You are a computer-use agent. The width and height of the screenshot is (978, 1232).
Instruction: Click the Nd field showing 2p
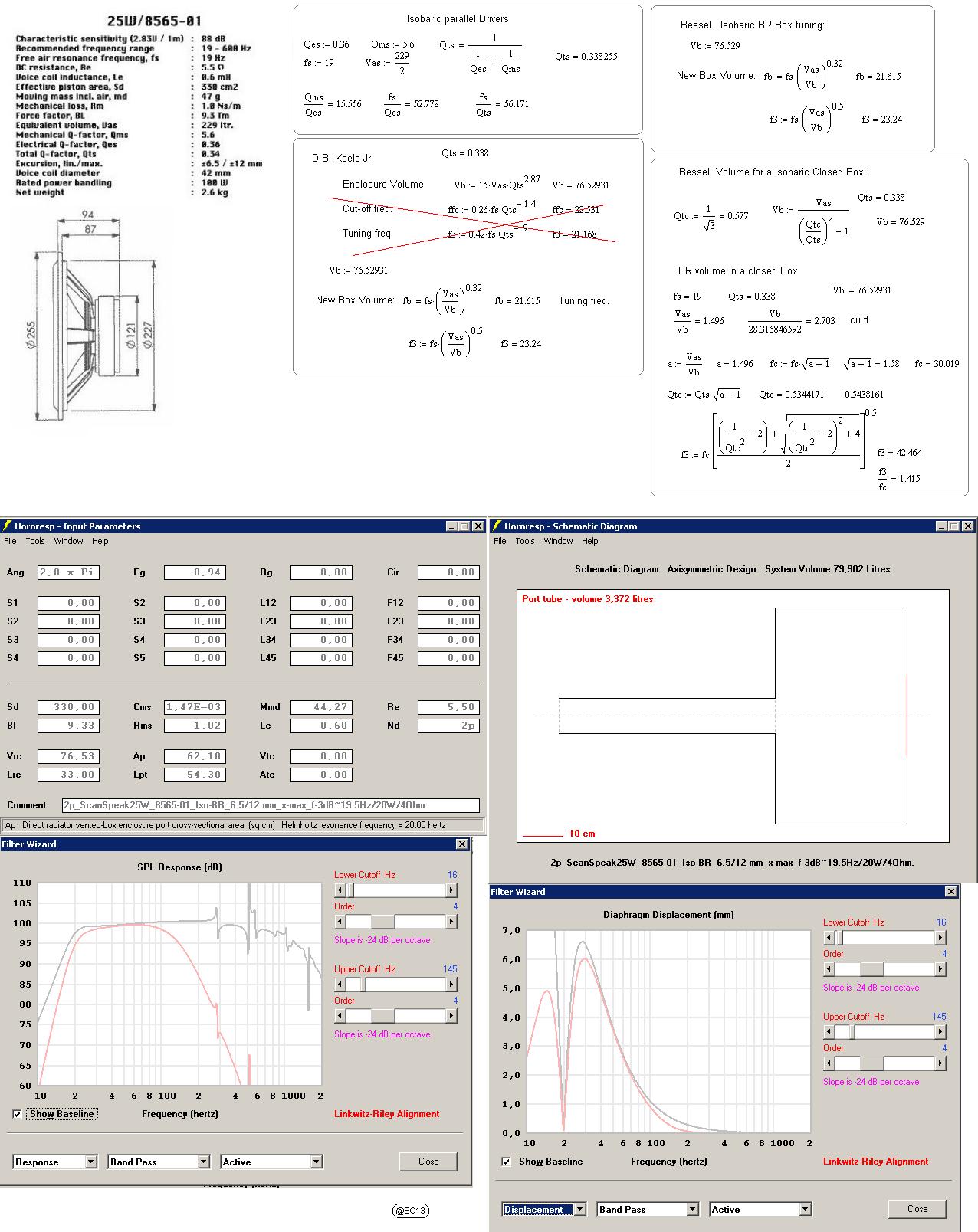tap(448, 726)
